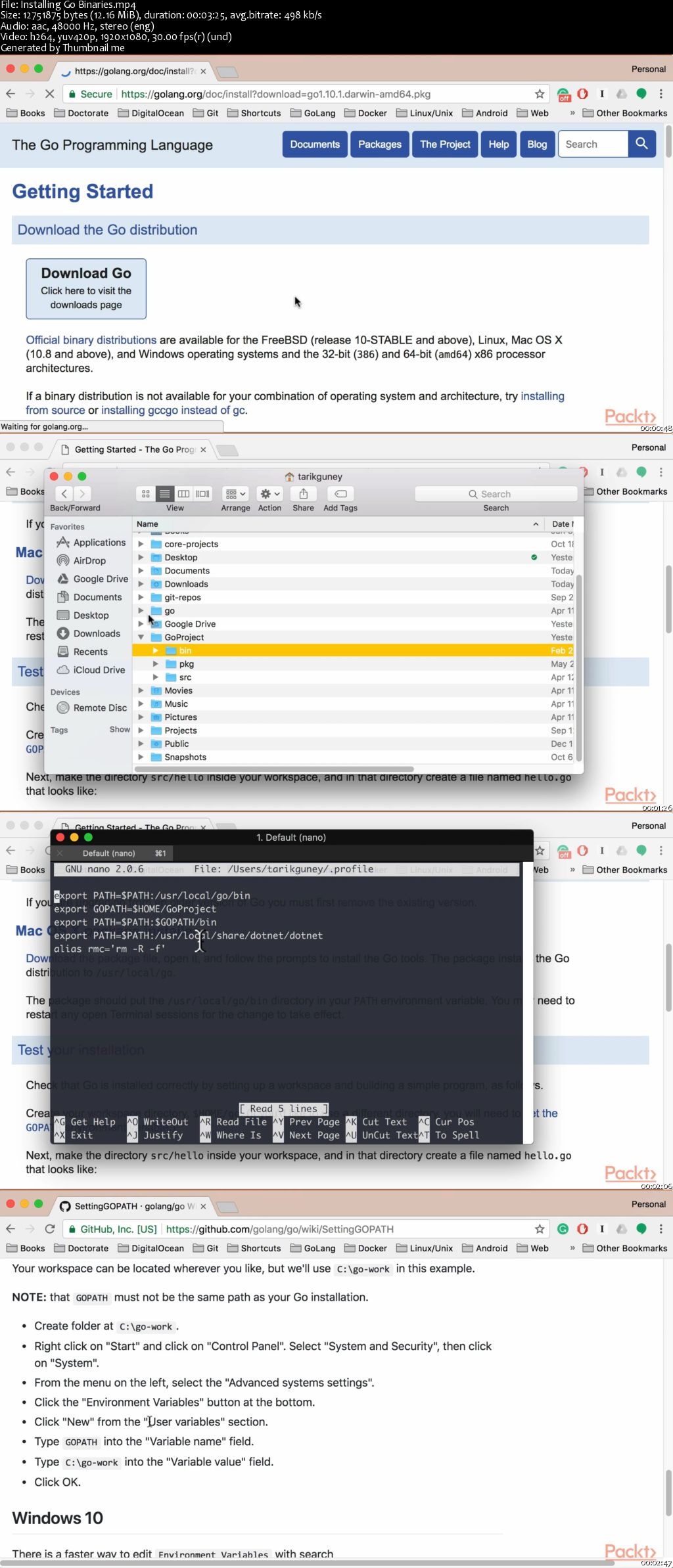Click the Finder horizontal scrollbar
This screenshot has height=1568, width=673.
(x=274, y=769)
